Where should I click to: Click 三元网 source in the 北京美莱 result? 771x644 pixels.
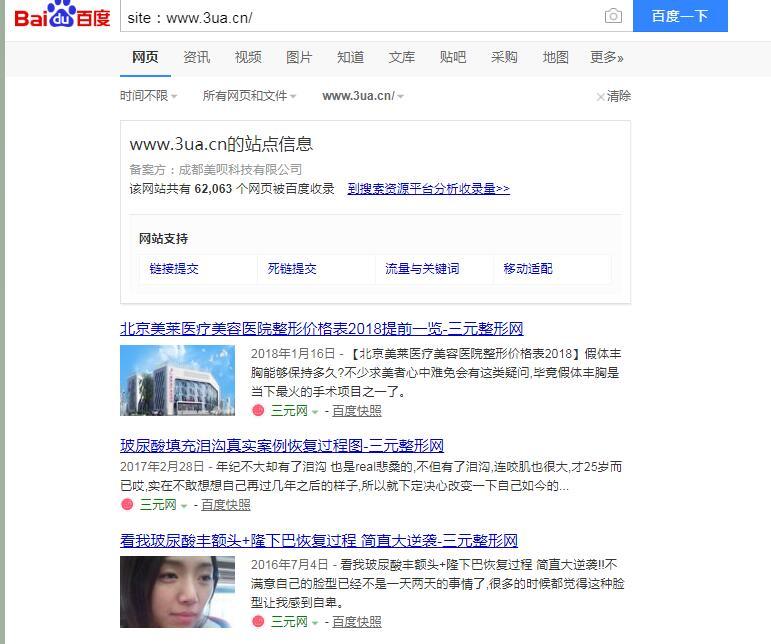pos(289,410)
